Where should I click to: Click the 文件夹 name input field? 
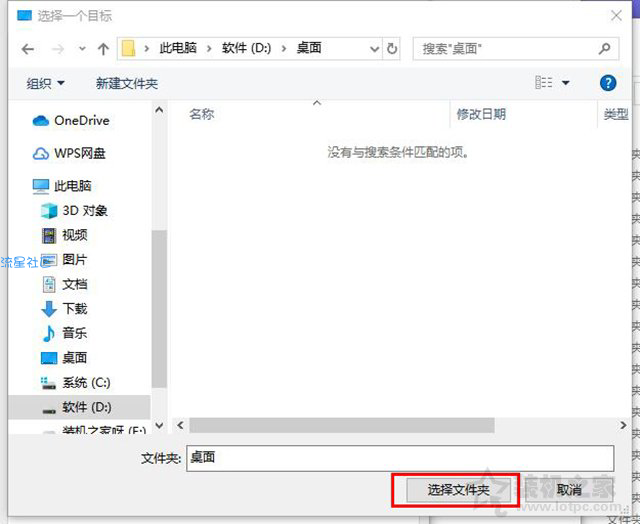click(x=400, y=458)
